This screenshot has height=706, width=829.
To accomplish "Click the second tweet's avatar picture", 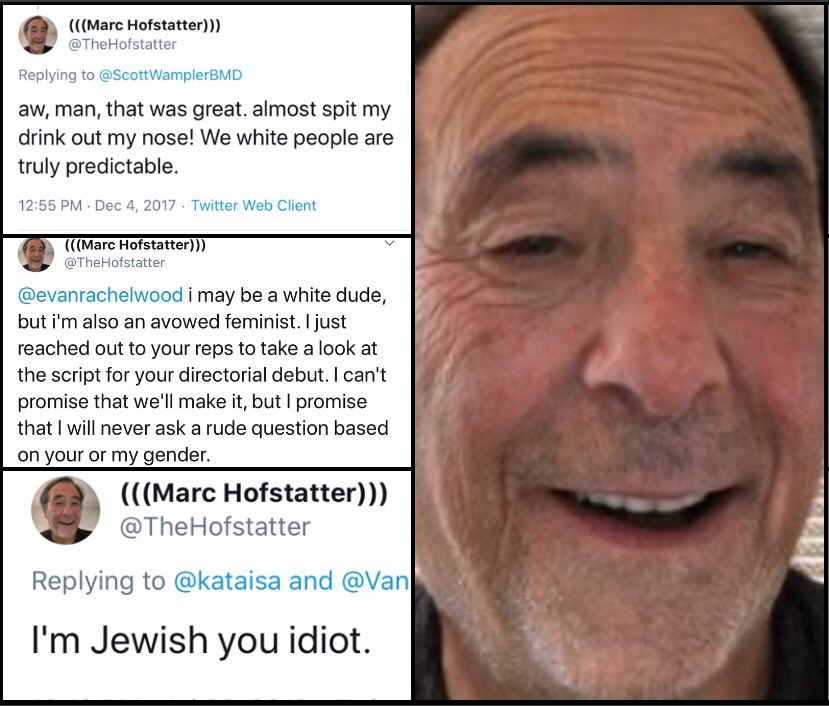I will (36, 254).
